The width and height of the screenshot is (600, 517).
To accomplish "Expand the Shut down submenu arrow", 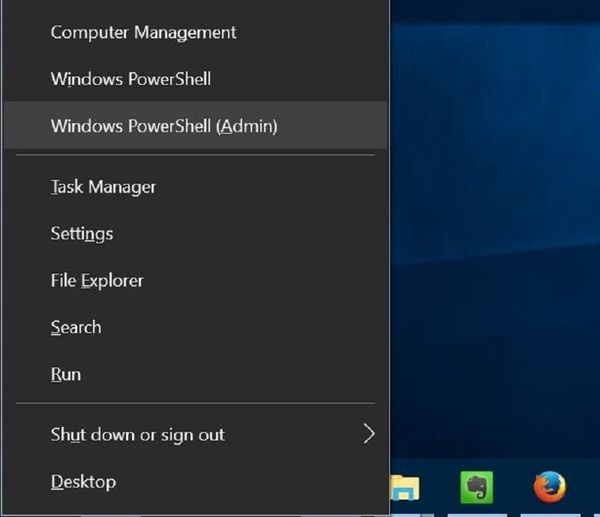I will click(368, 434).
